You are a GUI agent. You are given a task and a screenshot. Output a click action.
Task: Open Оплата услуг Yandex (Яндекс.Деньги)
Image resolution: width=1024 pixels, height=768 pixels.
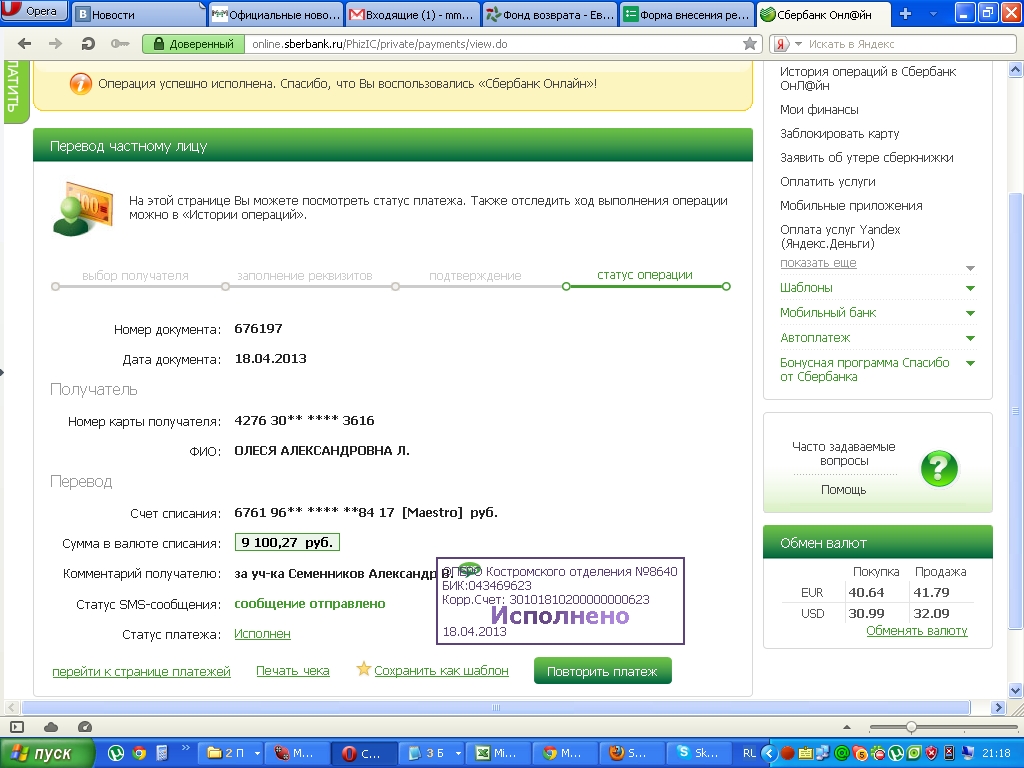(840, 236)
